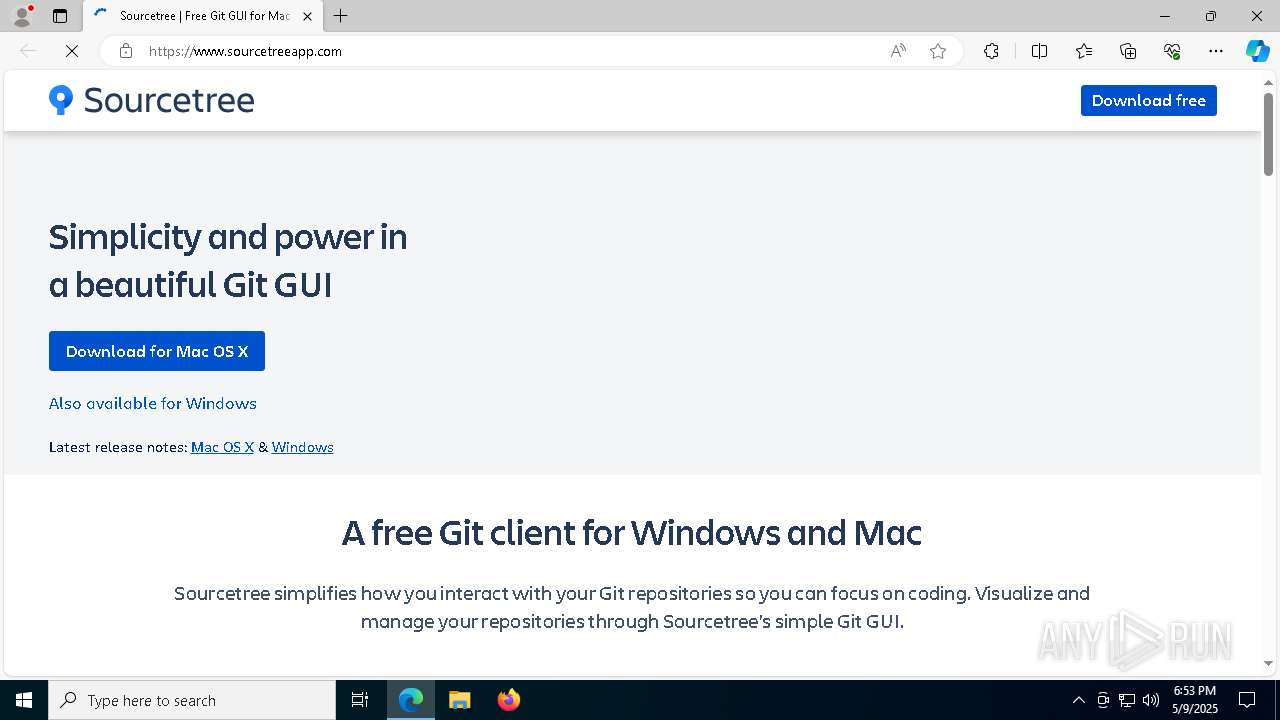
Task: Stop loading the page
Action: point(72,51)
